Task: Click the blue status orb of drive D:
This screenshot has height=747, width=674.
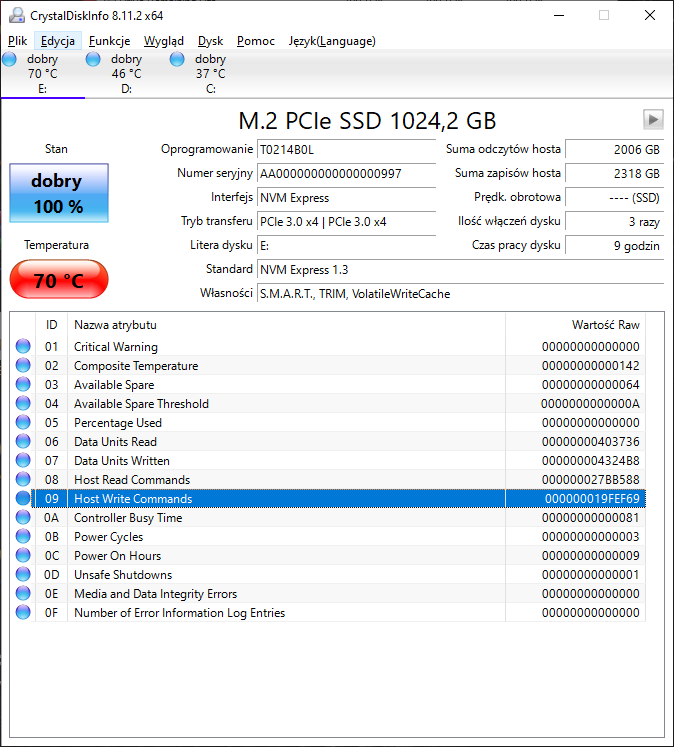Action: pos(93,60)
